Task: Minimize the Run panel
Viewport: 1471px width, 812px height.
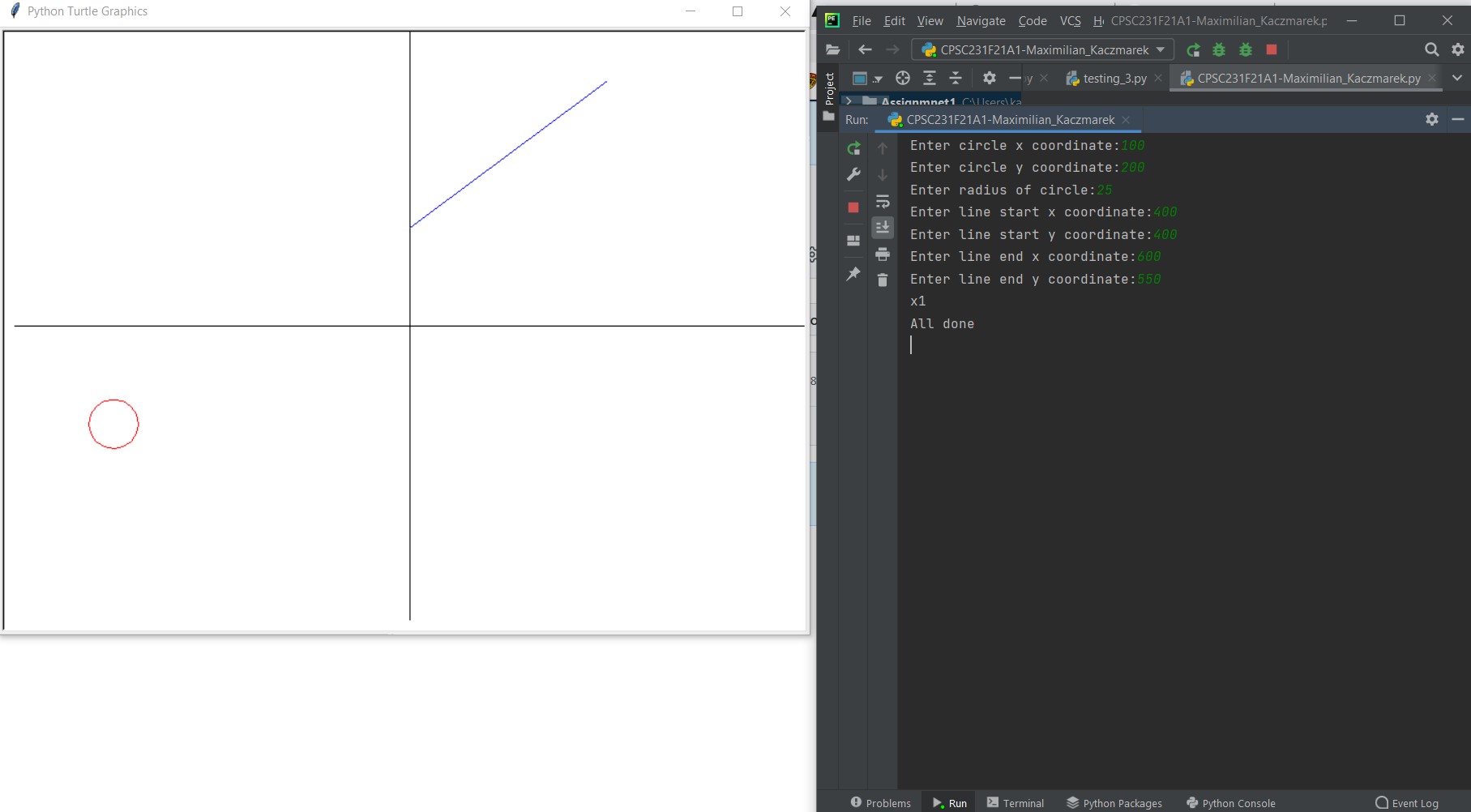Action: tap(1458, 119)
